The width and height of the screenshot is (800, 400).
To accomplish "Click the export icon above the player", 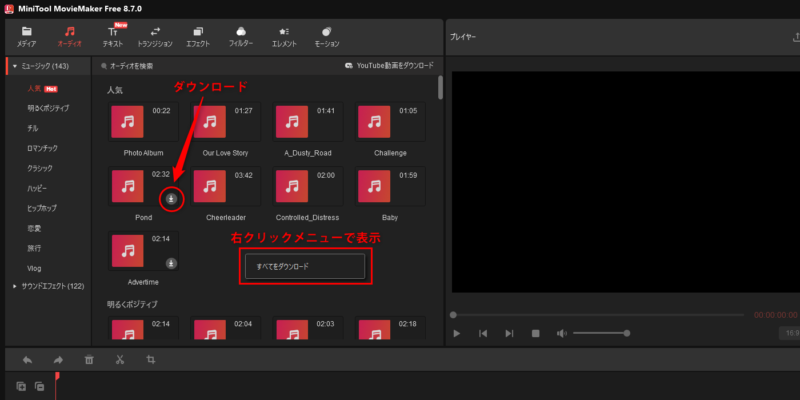I will pyautogui.click(x=796, y=37).
